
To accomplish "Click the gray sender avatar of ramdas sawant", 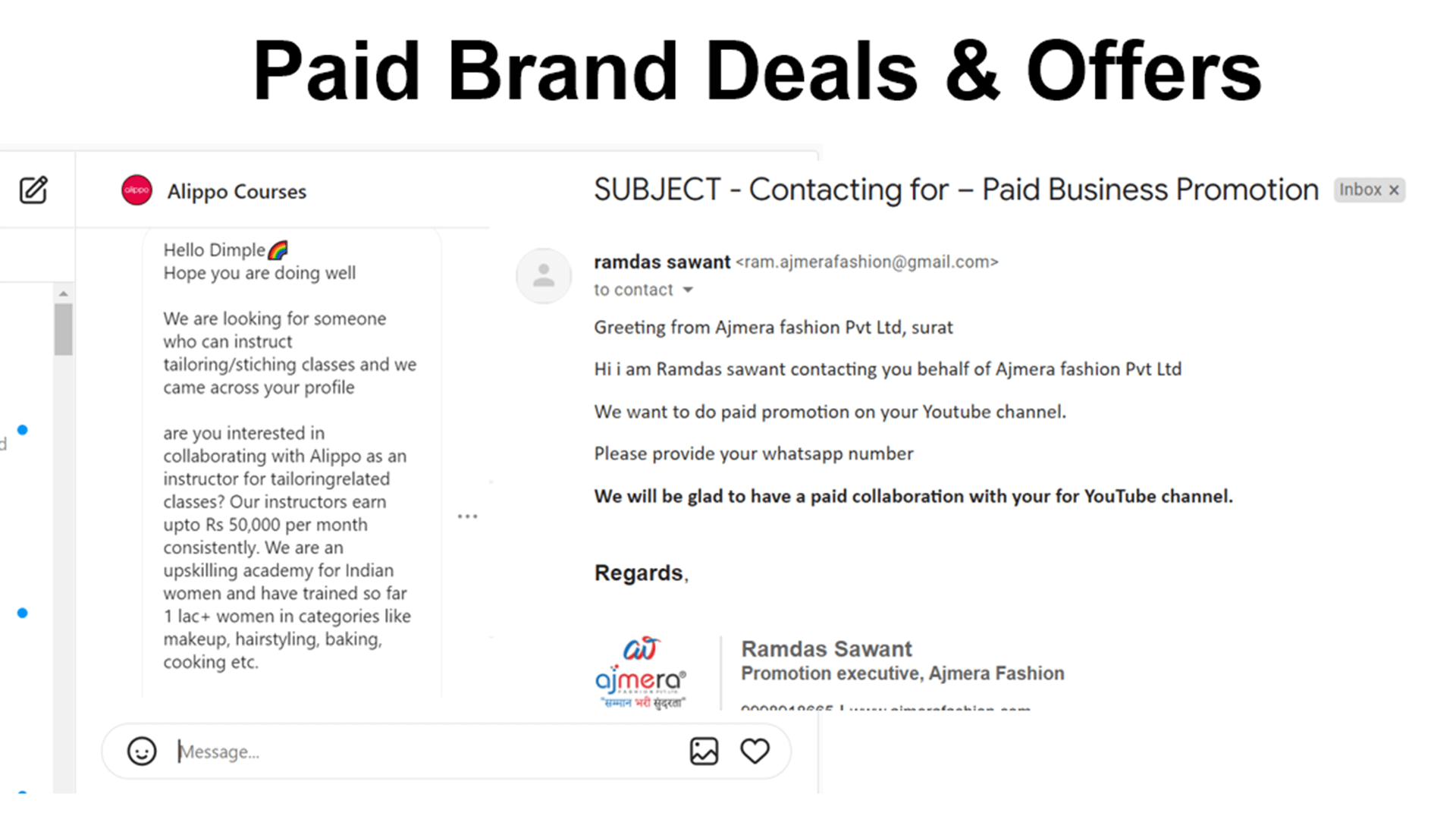I will pyautogui.click(x=543, y=275).
